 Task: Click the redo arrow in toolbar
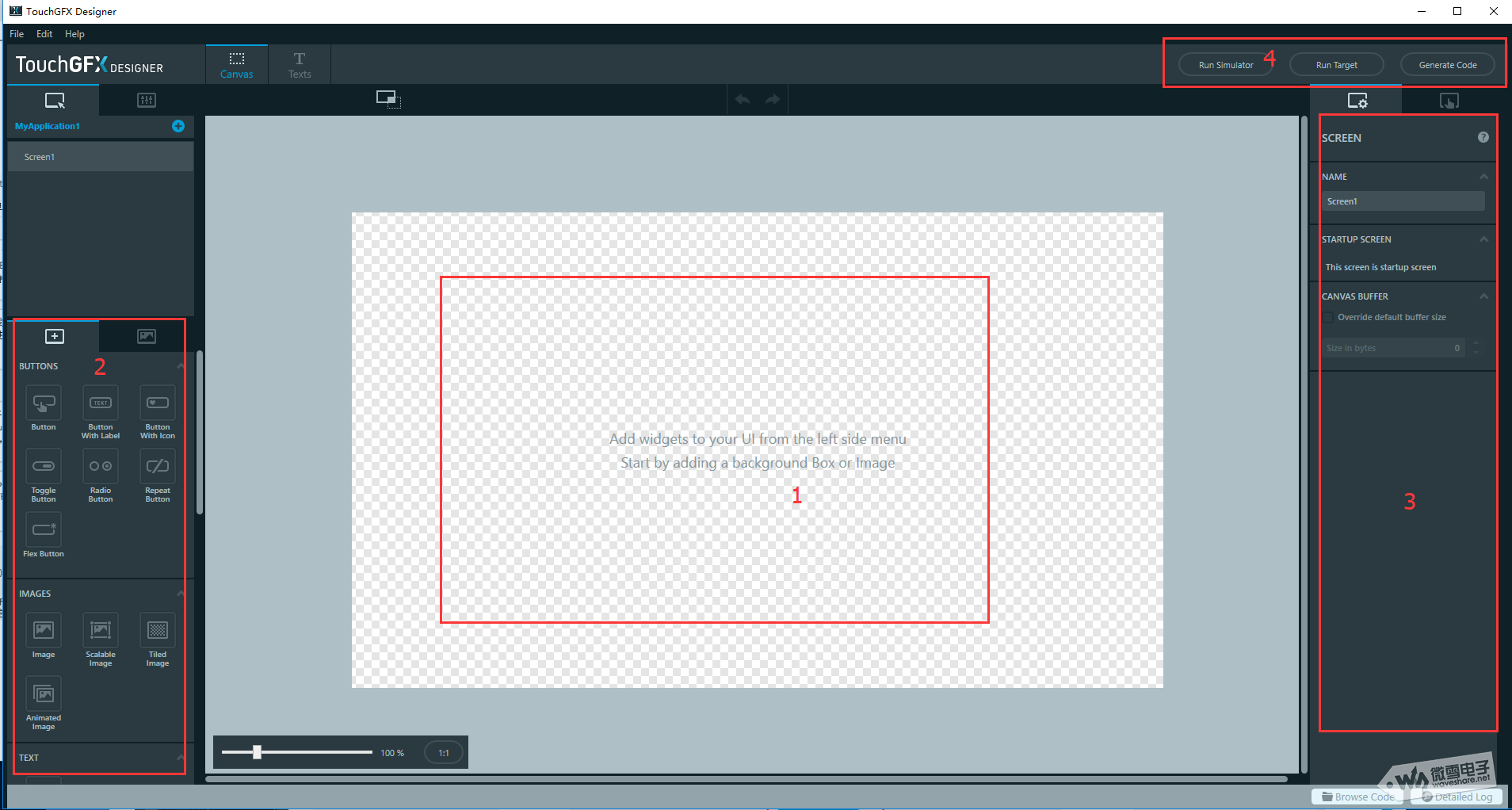click(773, 100)
